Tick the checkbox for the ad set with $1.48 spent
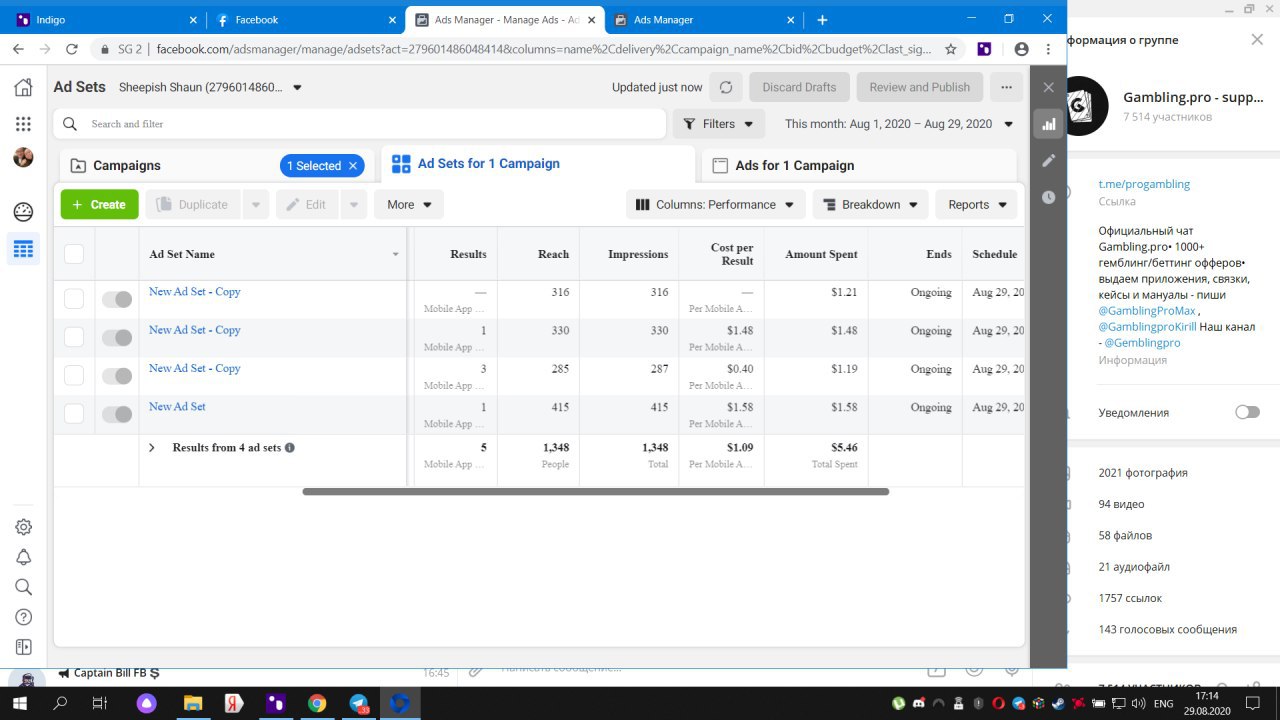The width and height of the screenshot is (1280, 720). (74, 337)
